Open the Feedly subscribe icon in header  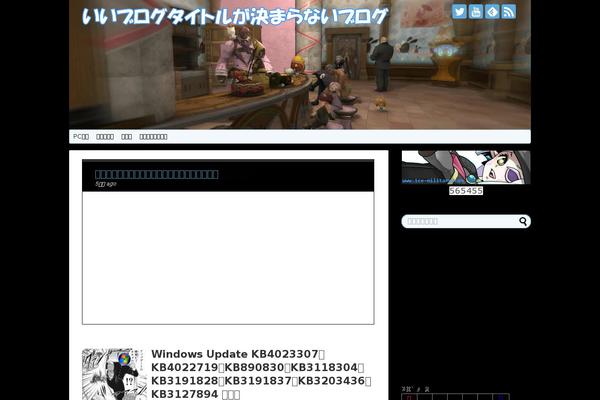[x=492, y=12]
